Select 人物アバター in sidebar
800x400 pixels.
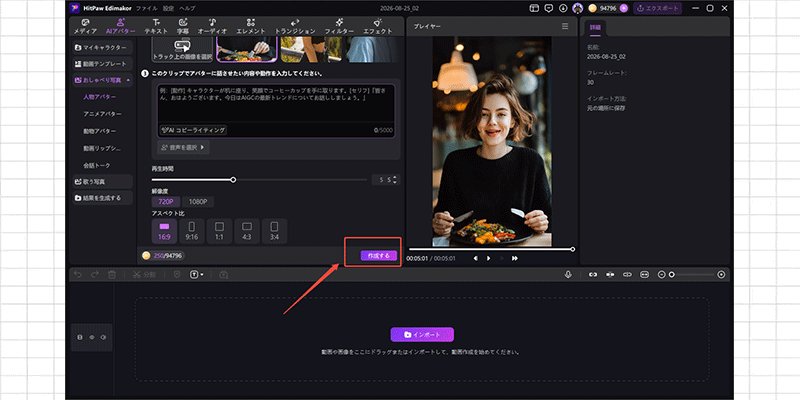[x=99, y=97]
